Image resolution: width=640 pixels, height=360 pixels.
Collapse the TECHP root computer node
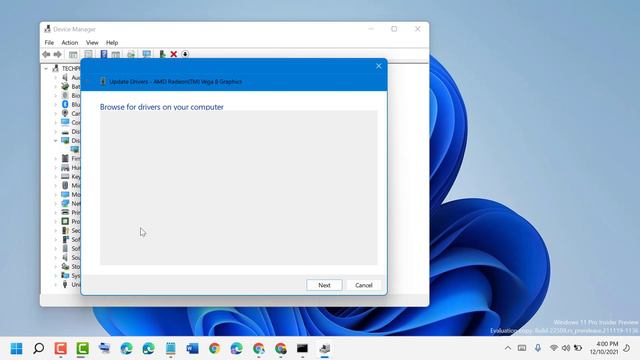[x=46, y=69]
